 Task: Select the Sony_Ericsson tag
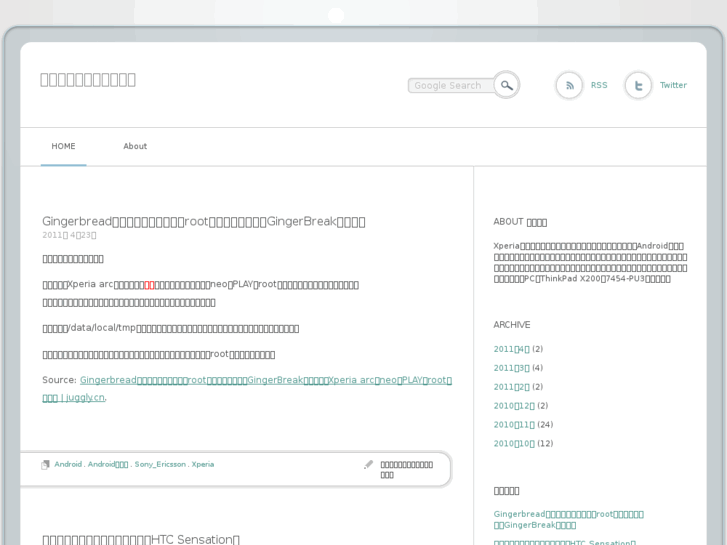160,464
